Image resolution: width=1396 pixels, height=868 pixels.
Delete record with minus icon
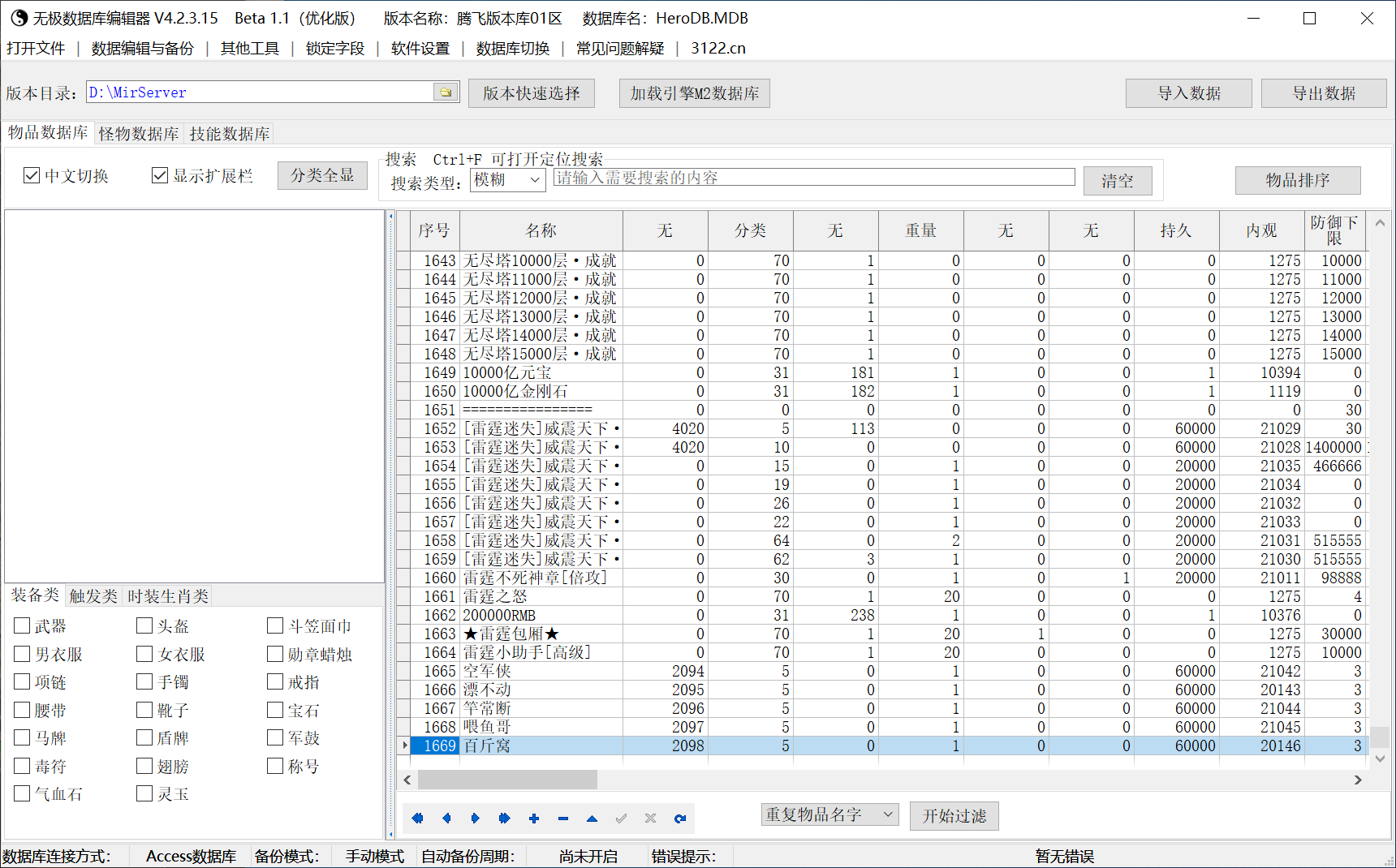tap(563, 819)
